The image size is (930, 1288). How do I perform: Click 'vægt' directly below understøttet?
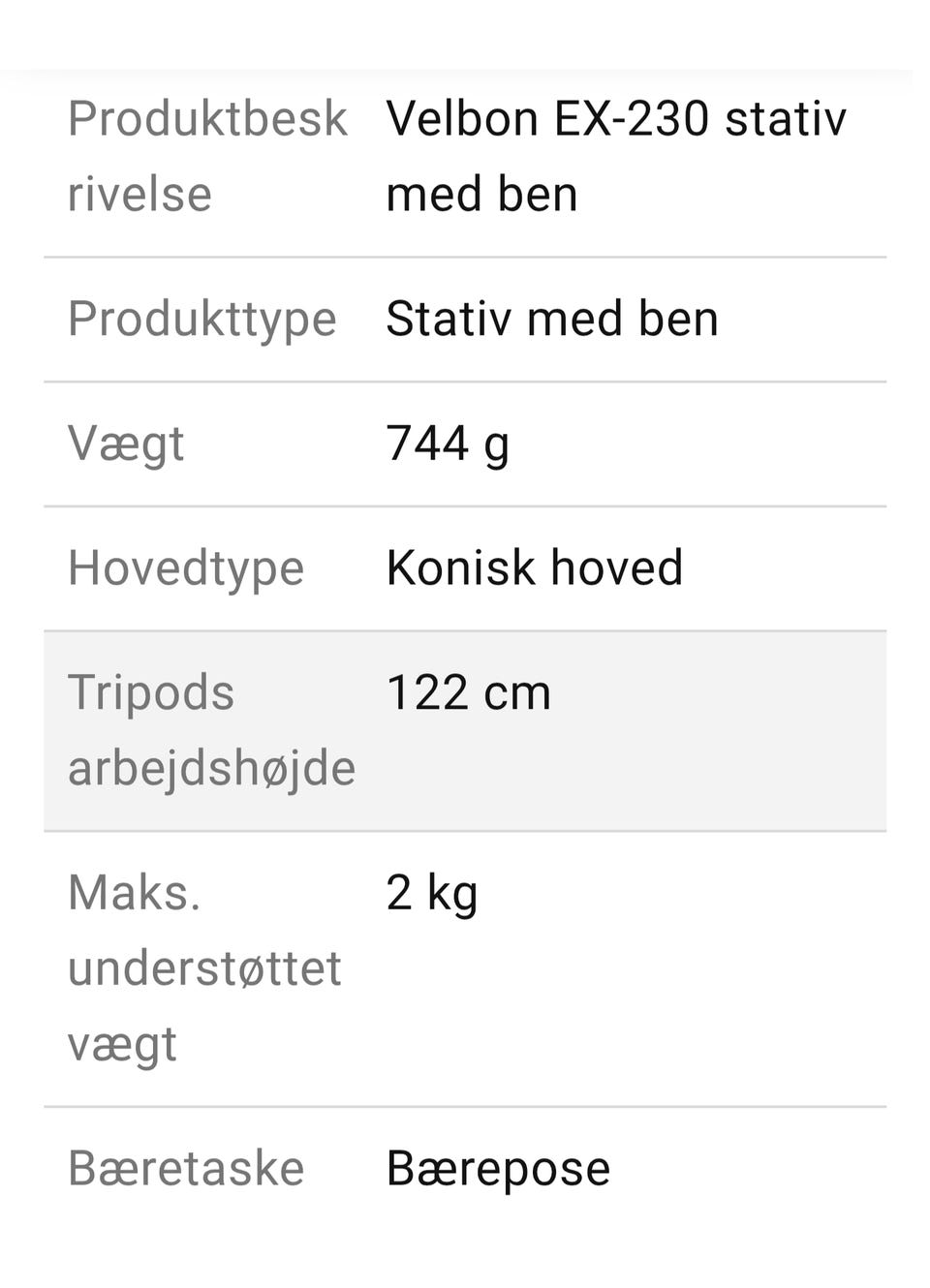tap(122, 1045)
